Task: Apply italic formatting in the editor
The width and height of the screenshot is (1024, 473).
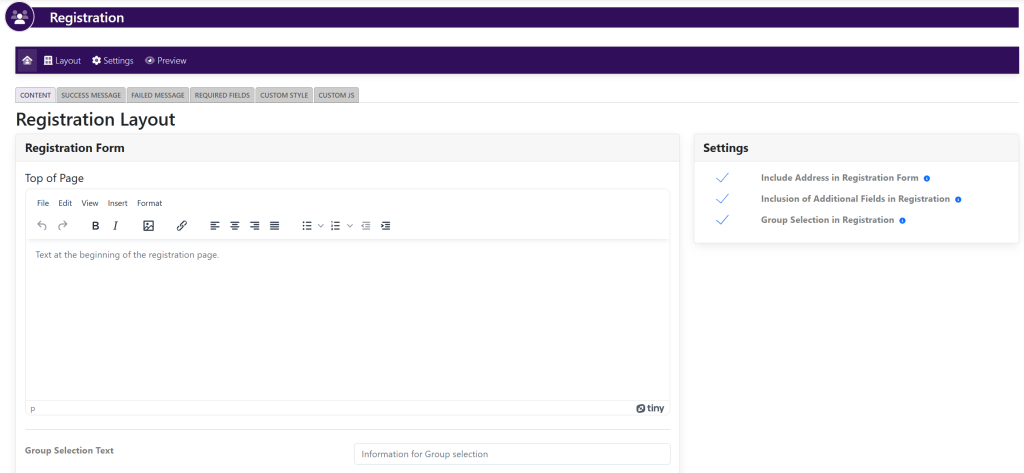Action: click(x=116, y=226)
